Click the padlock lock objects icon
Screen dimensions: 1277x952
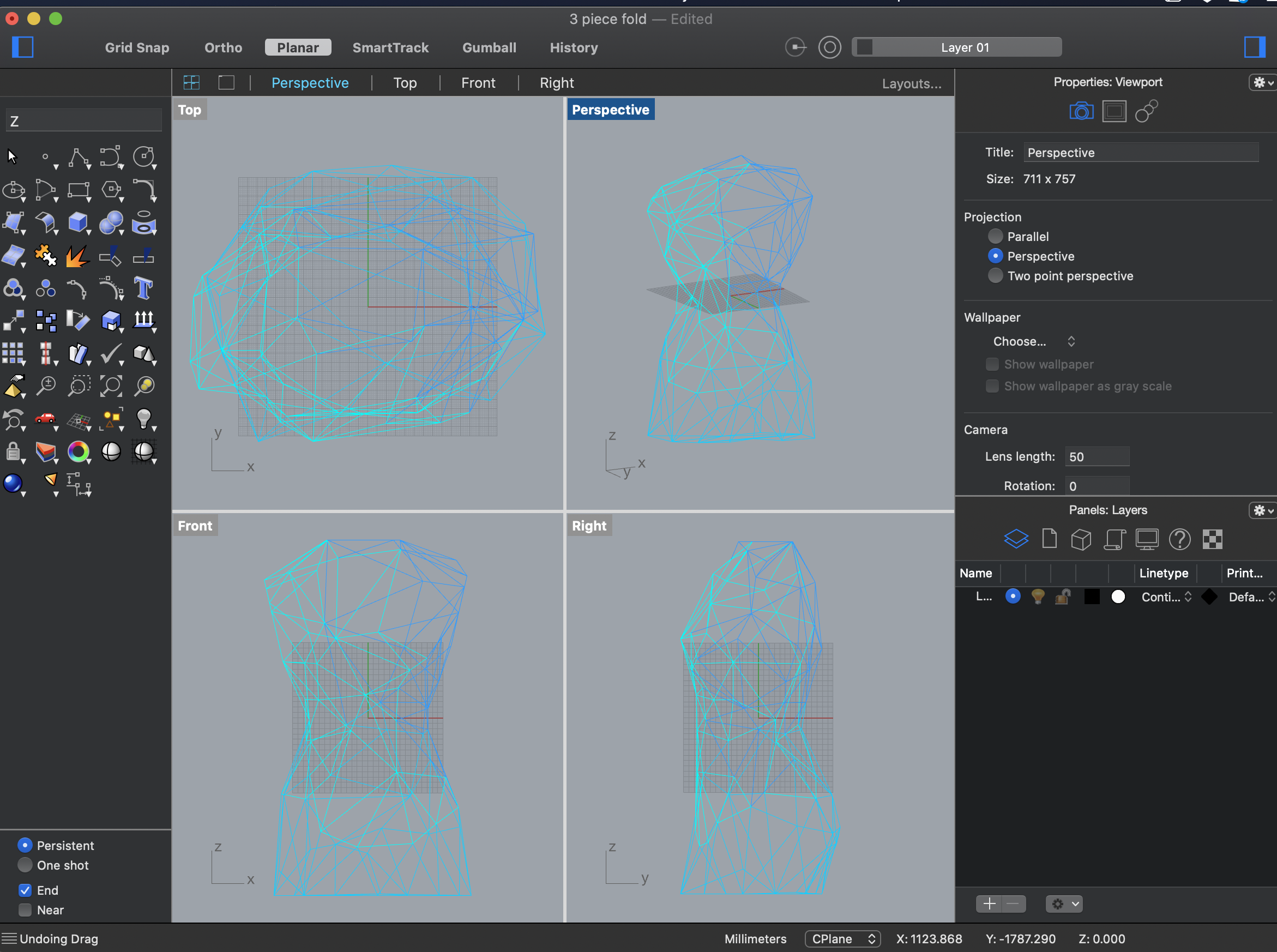(13, 451)
